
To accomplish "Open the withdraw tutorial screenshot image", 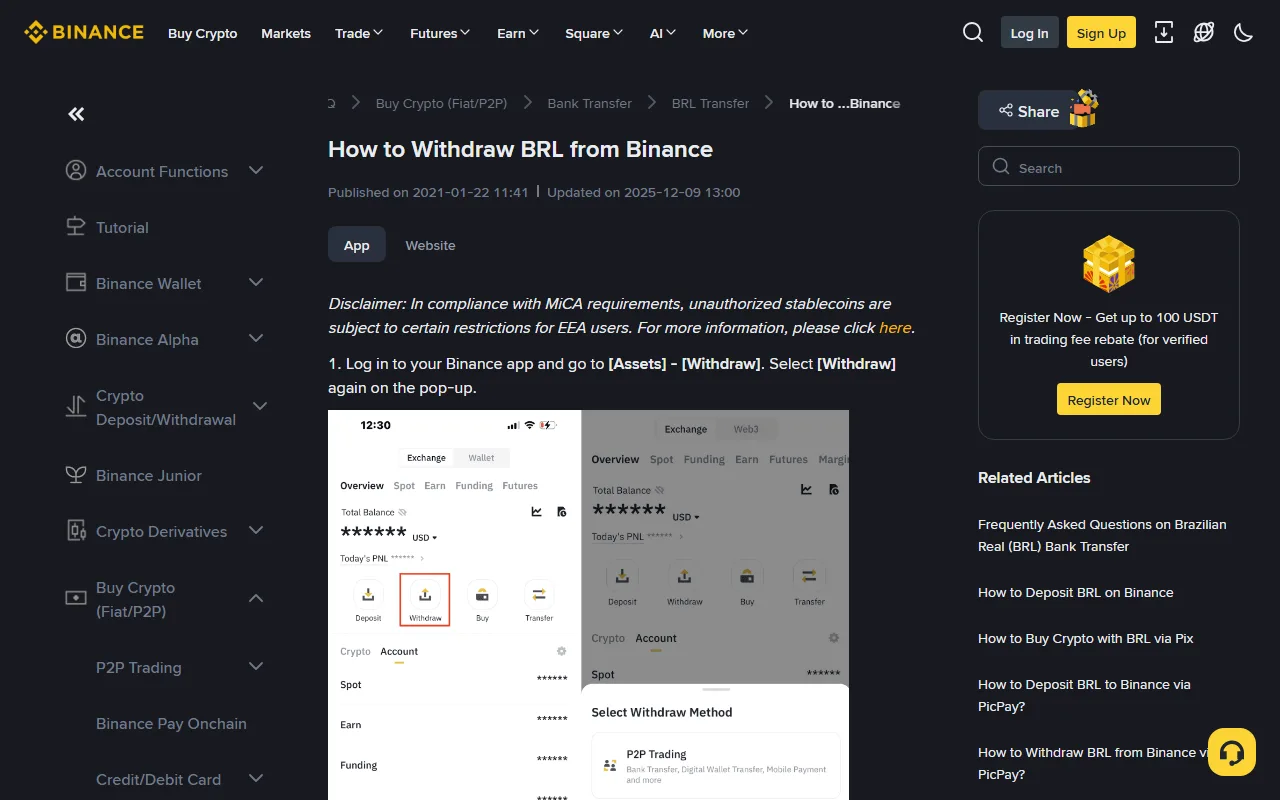I will tap(588, 605).
